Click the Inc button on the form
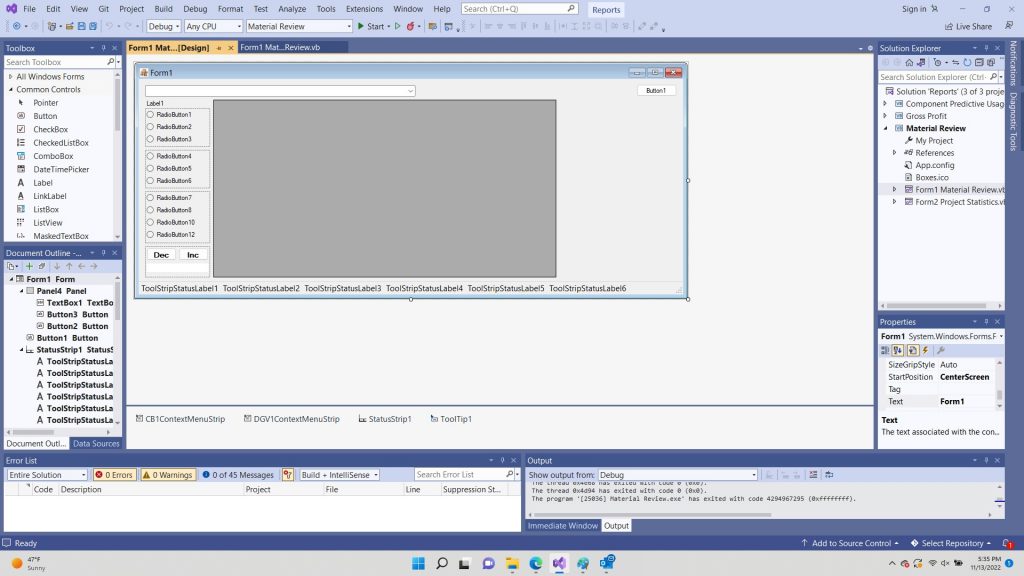This screenshot has height=576, width=1024. (193, 255)
